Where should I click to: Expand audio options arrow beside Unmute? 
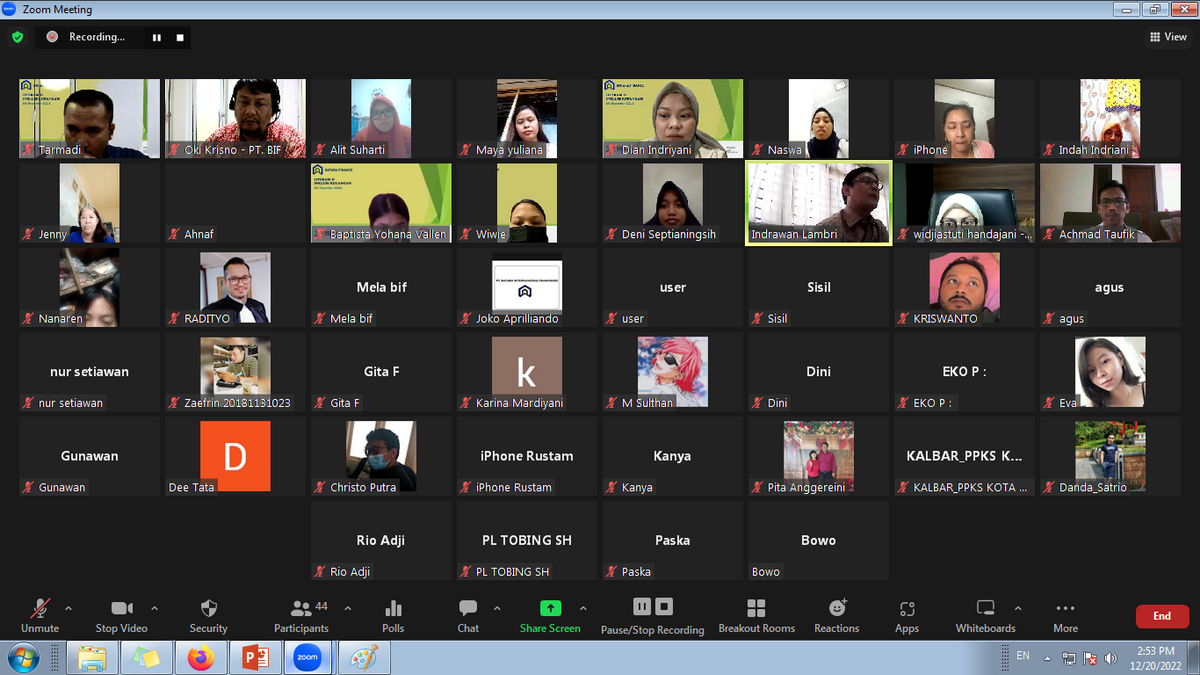pyautogui.click(x=68, y=608)
